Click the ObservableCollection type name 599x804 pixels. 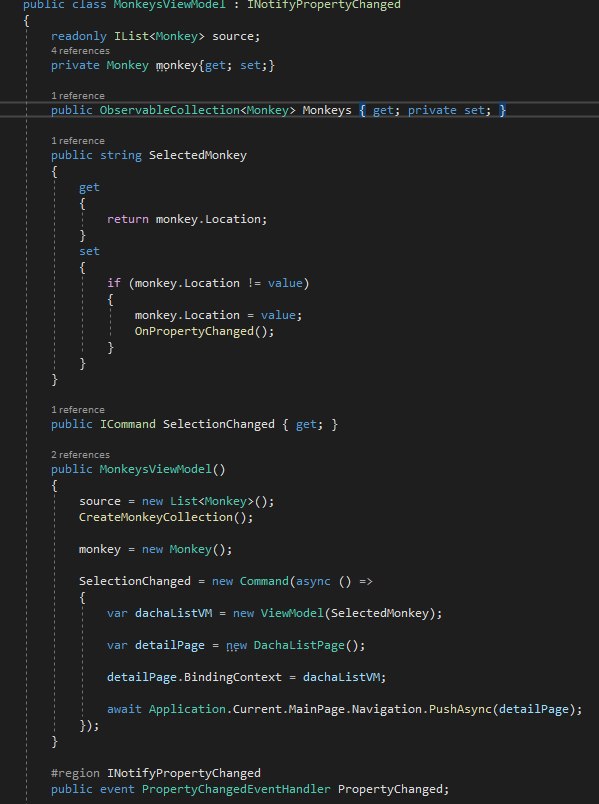tap(169, 110)
